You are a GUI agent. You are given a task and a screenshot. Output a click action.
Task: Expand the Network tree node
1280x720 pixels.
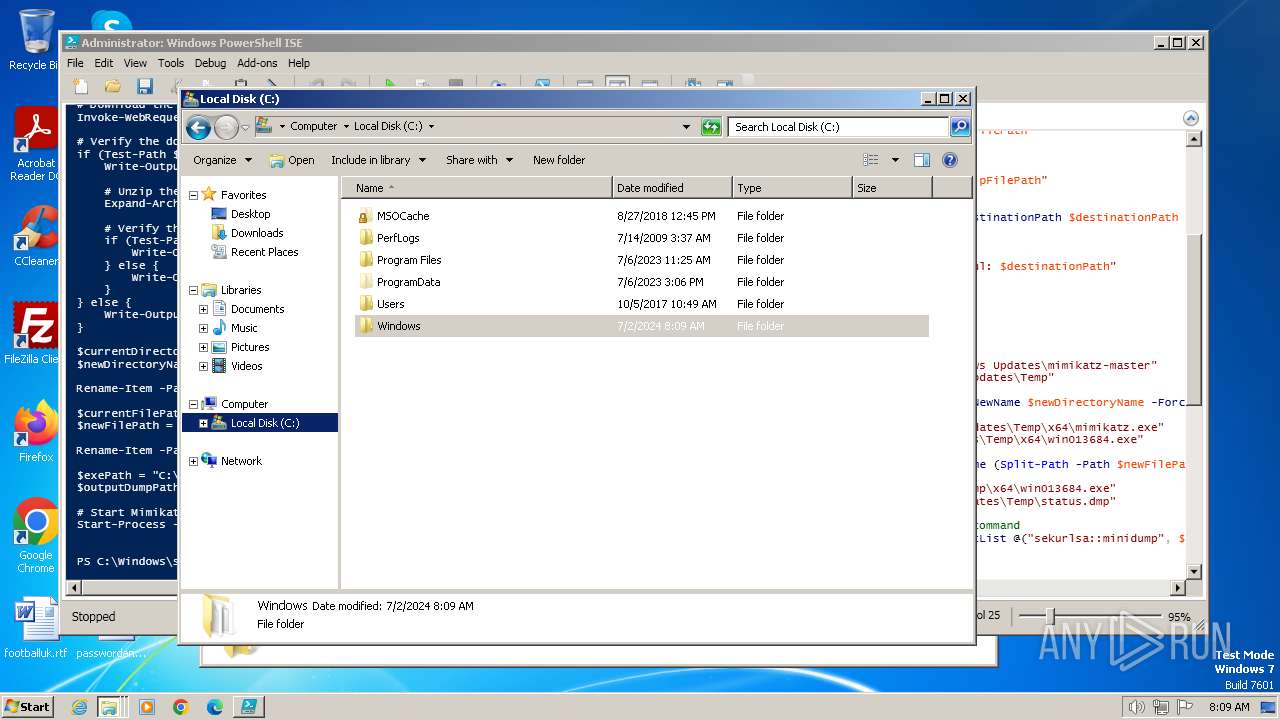(193, 461)
